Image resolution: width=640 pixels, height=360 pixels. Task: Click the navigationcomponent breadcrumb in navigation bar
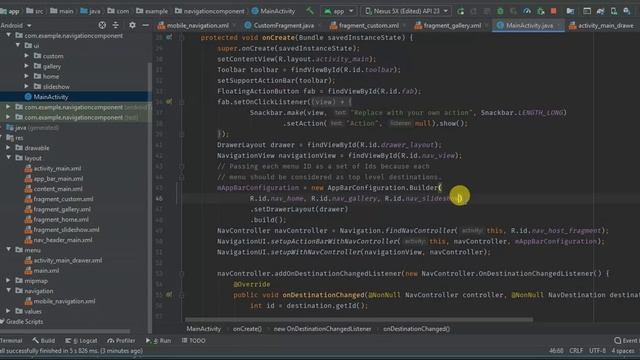[x=209, y=11]
